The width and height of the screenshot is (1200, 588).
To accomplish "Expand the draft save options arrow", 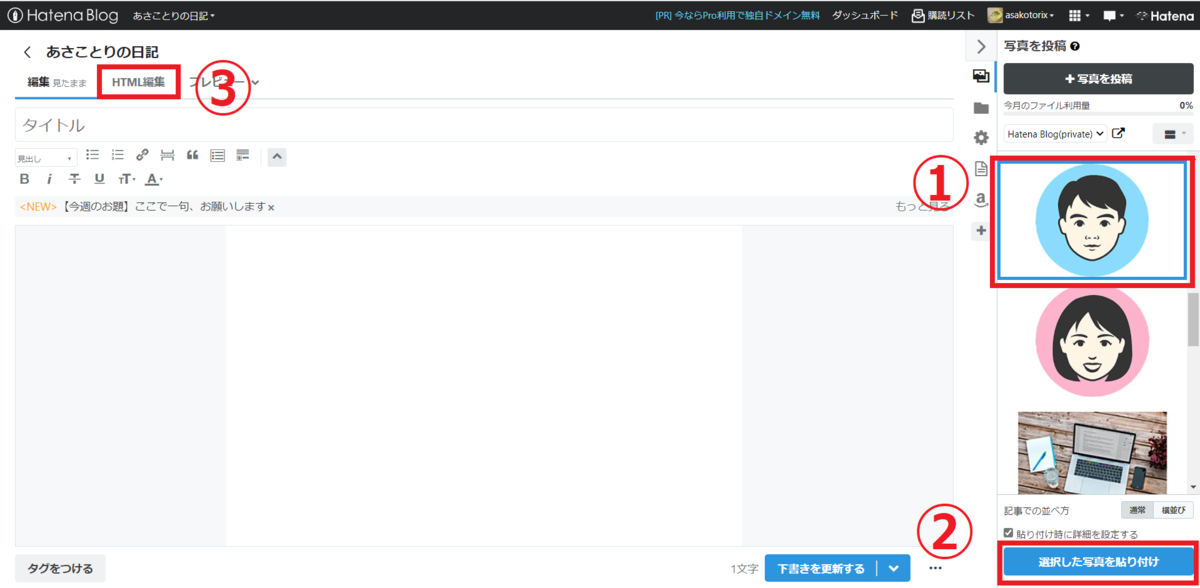I will point(893,569).
